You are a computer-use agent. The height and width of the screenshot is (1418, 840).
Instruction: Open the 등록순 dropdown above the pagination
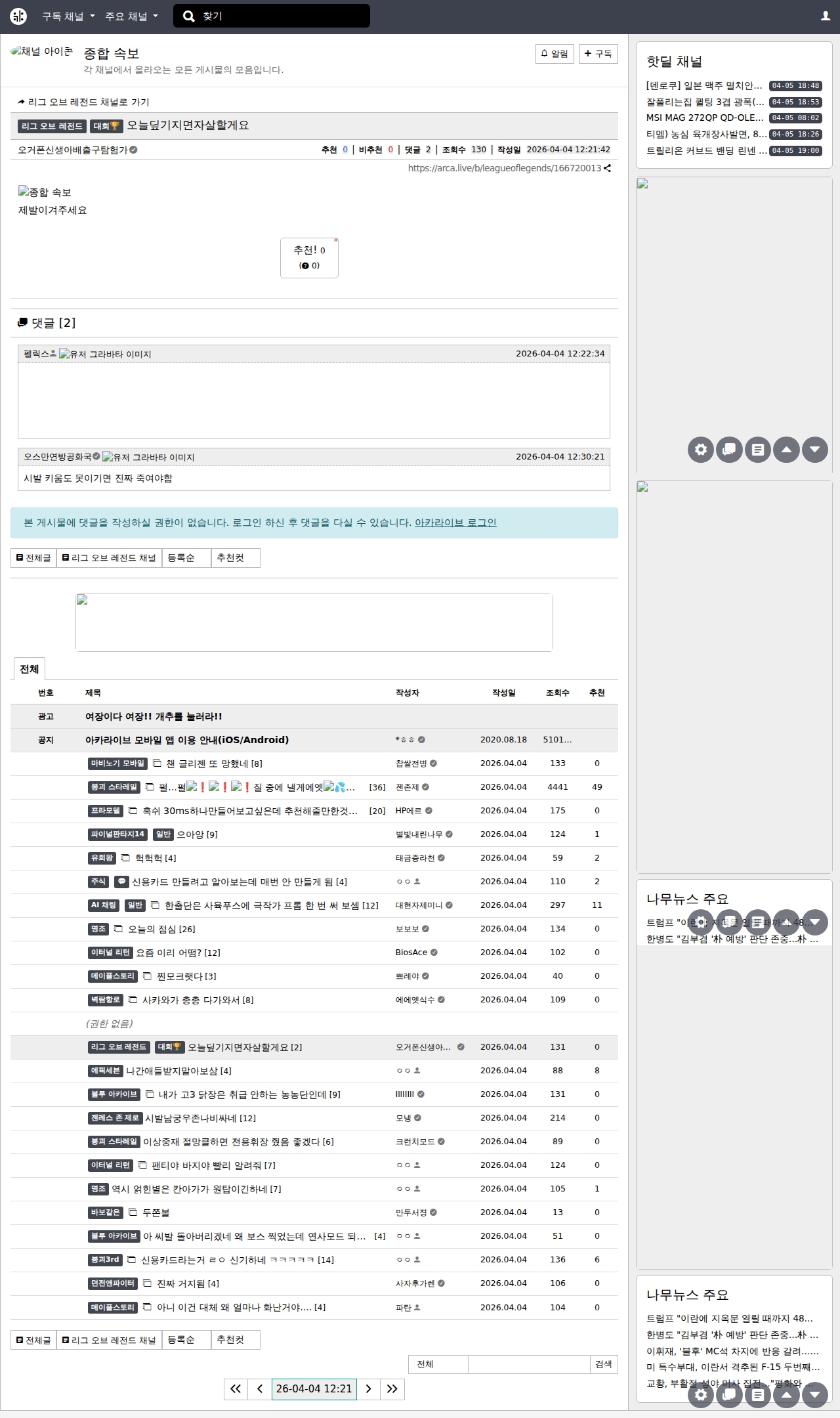point(186,1340)
